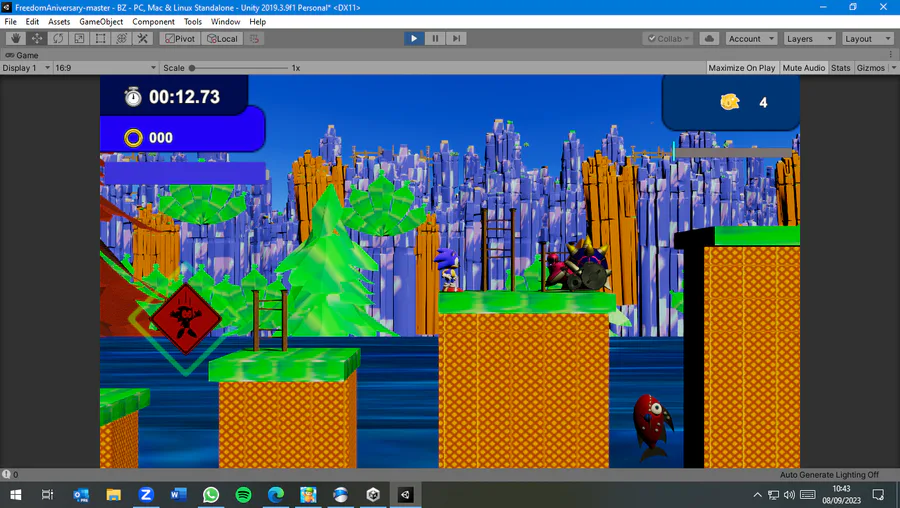Open Outlook from the taskbar
Screen dimensions: 900x508
81,495
